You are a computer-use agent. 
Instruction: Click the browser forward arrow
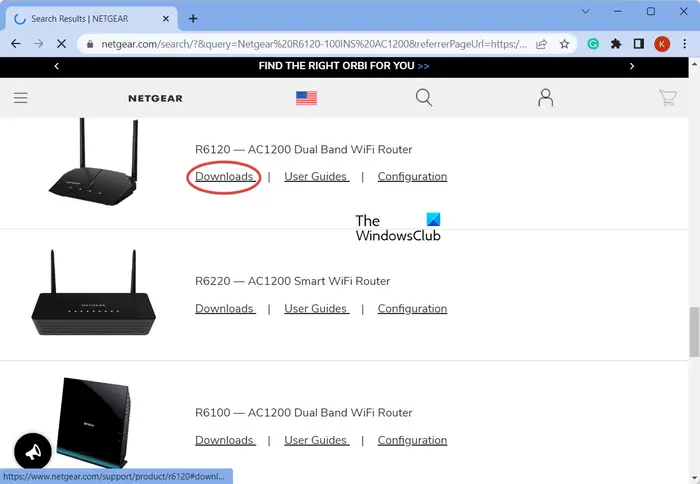pos(39,44)
